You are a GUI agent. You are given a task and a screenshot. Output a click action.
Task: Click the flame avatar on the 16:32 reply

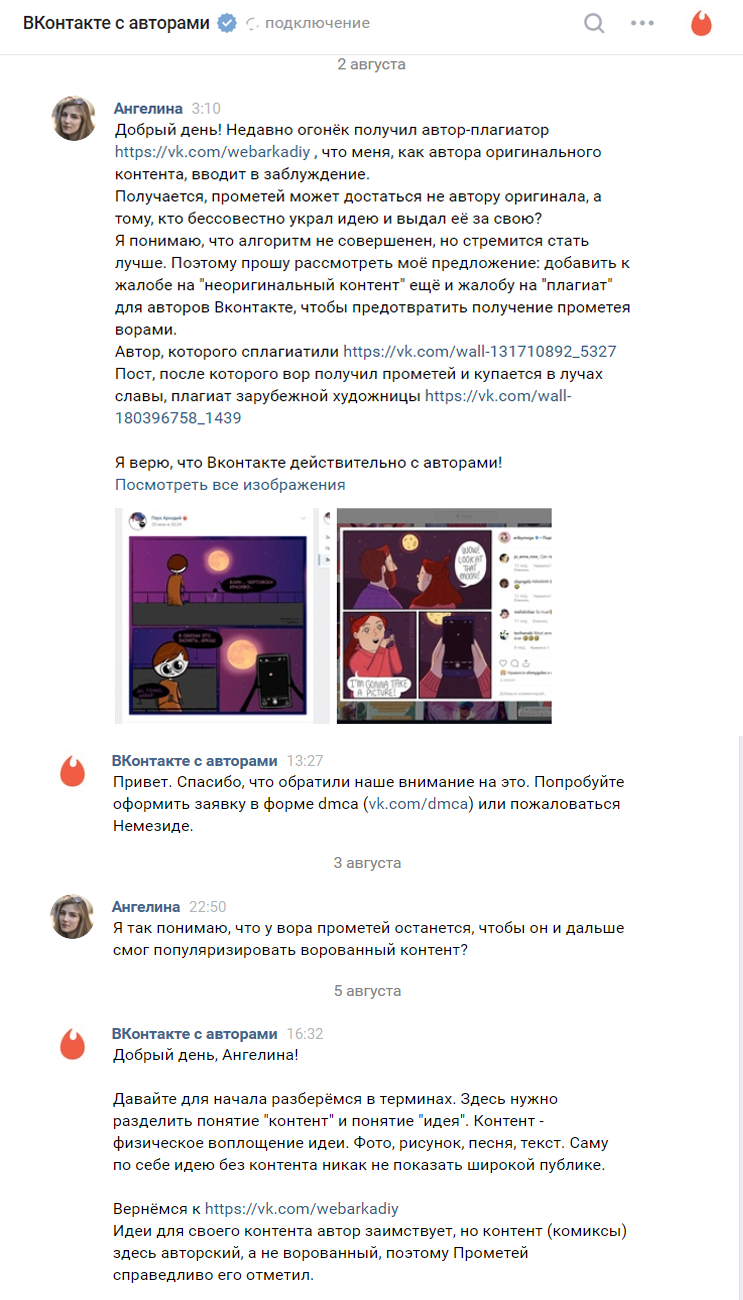(x=73, y=1044)
